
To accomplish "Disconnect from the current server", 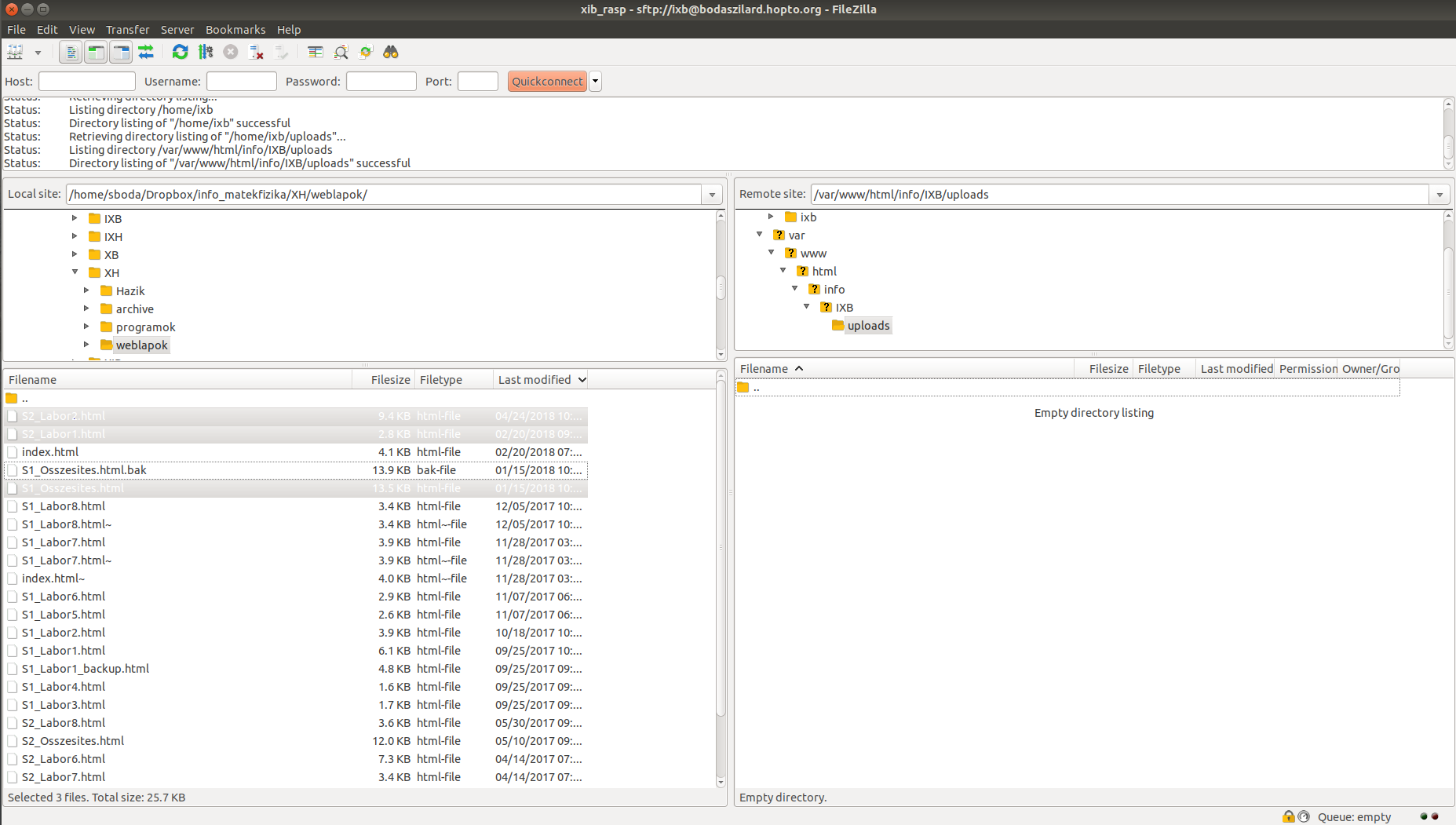I will coord(256,52).
